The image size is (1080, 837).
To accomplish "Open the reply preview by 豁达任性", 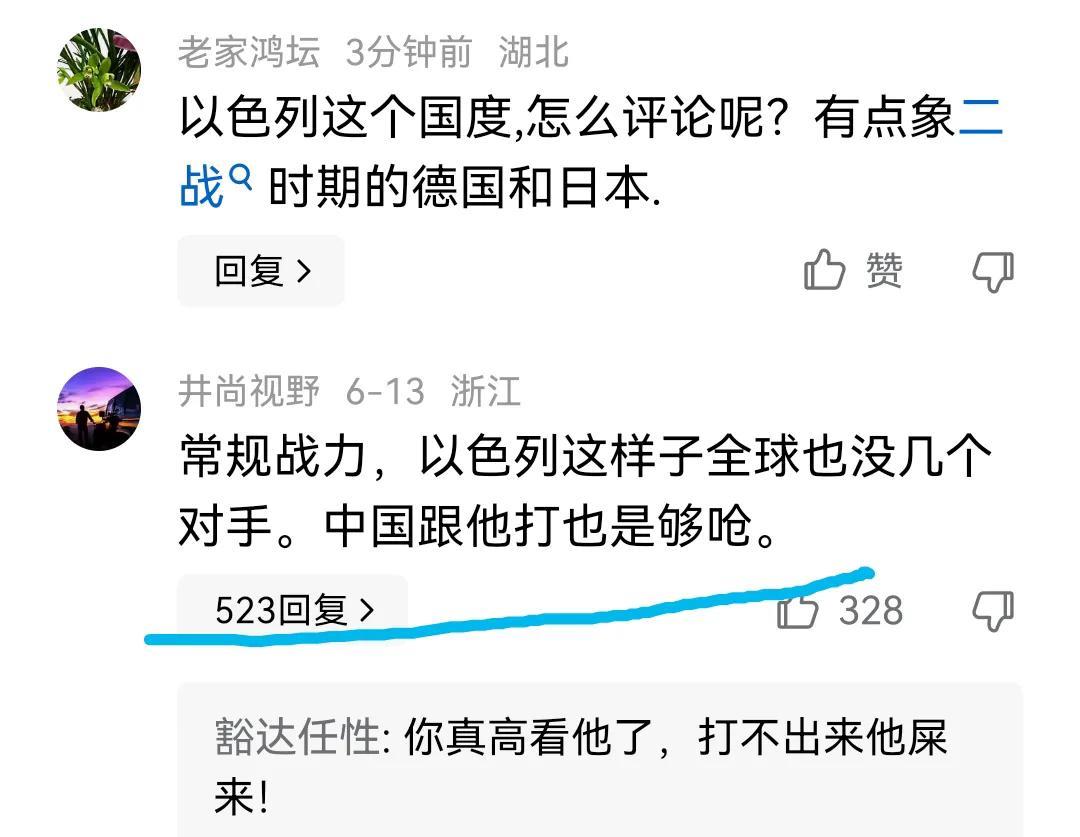I will [x=600, y=760].
